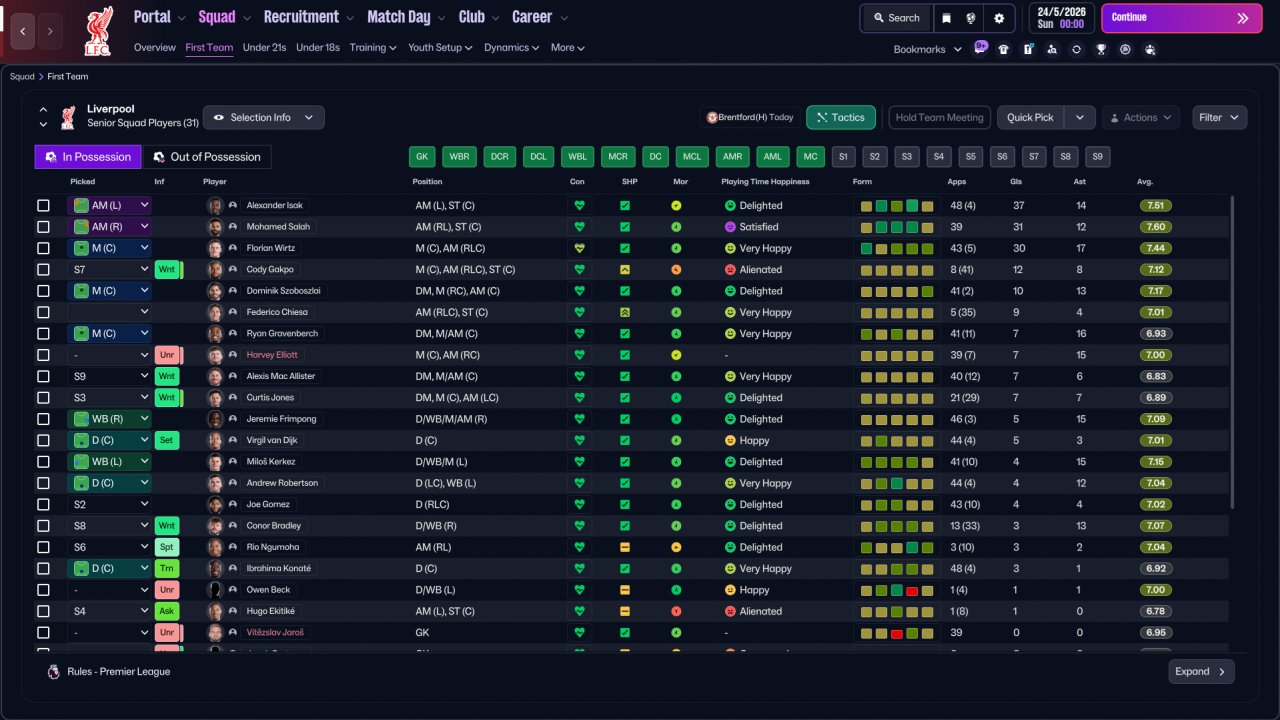Viewport: 1280px width, 720px height.
Task: Click Vítězslav Jaroš's form squares
Action: click(896, 633)
